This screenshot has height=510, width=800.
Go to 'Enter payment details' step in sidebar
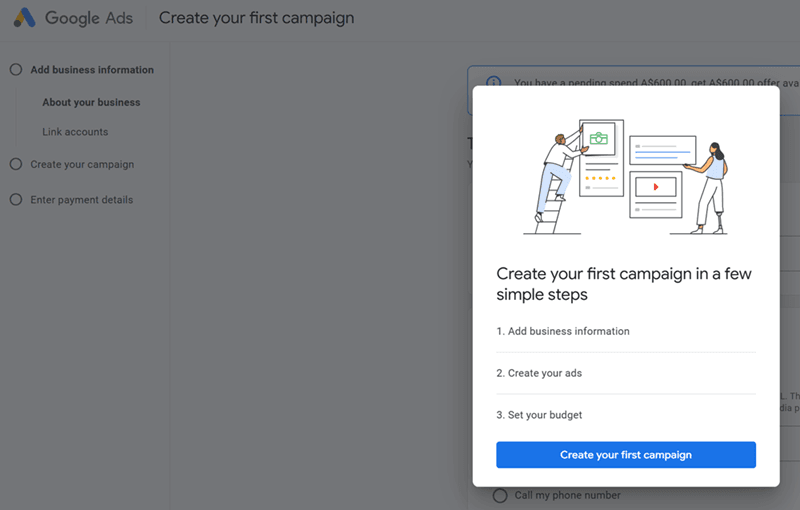coord(81,200)
